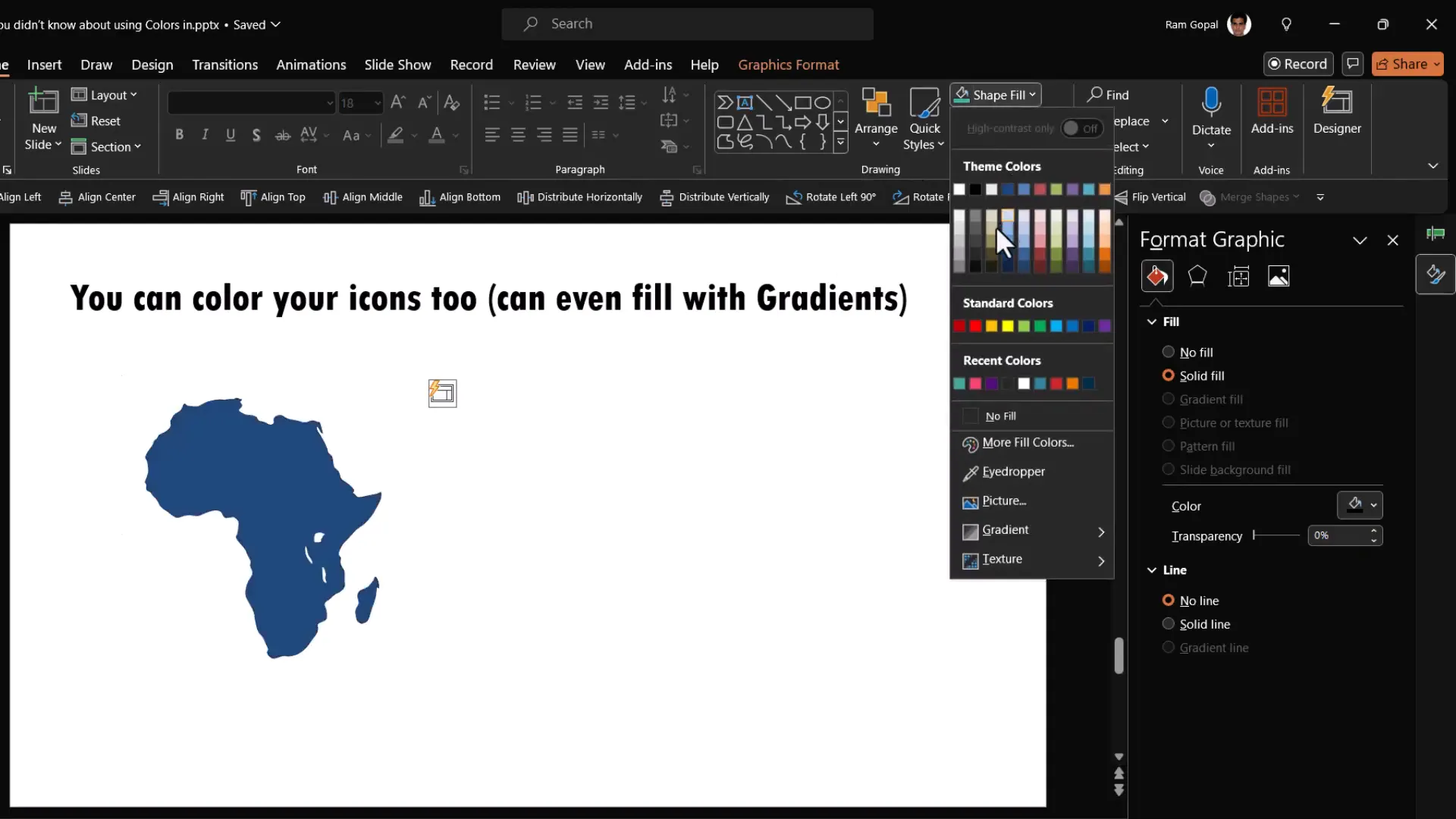Click More Fill Colors option
Viewport: 1456px width, 819px height.
pos(1028,443)
